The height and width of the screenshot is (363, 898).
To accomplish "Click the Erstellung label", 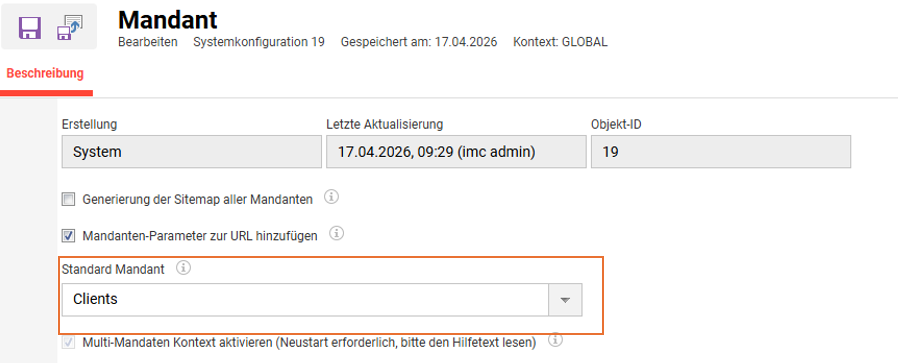I will (89, 124).
